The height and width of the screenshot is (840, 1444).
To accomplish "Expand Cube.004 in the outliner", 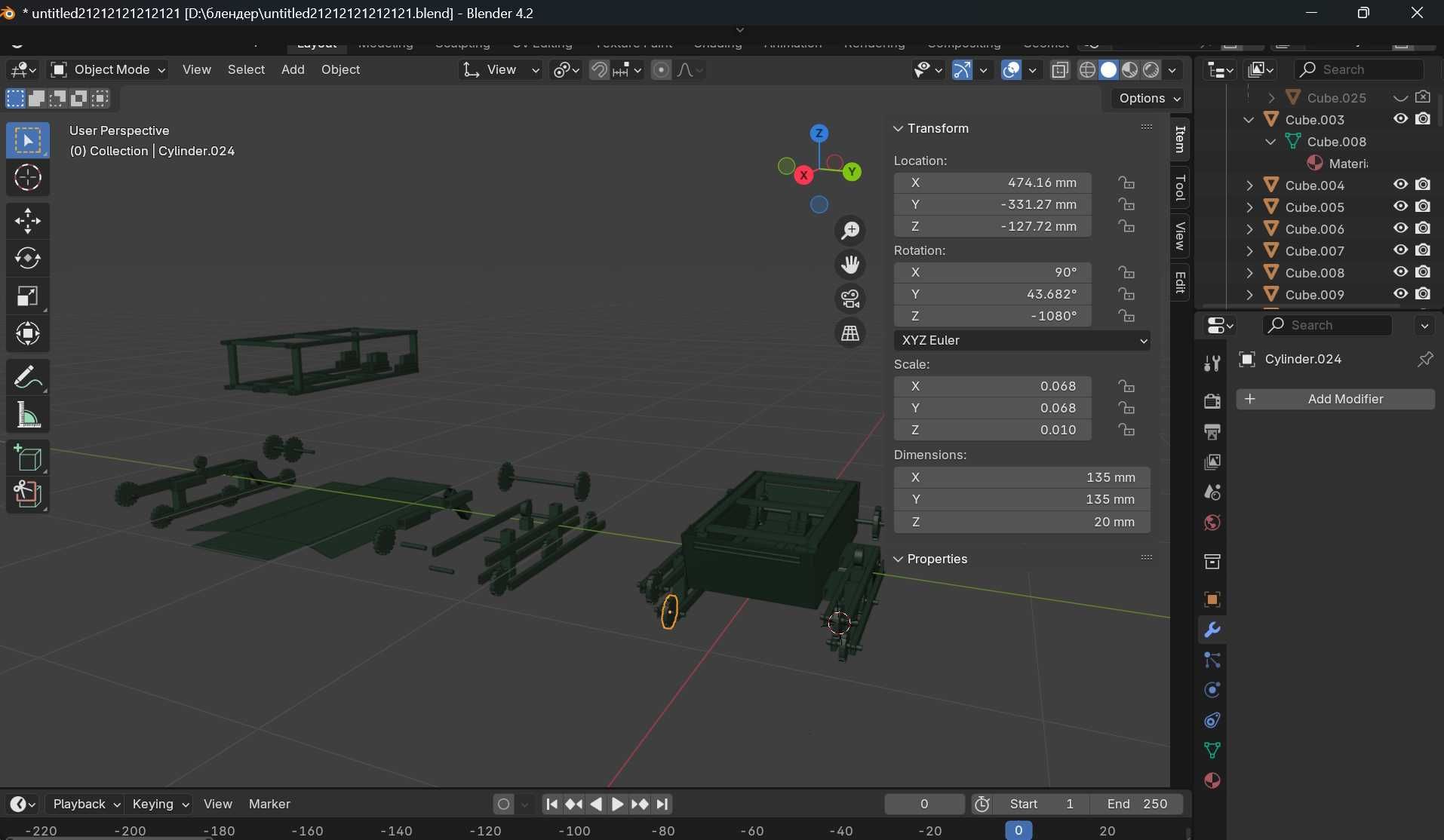I will click(x=1249, y=185).
